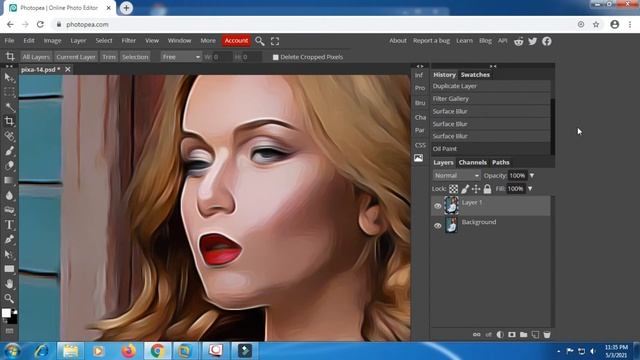
Task: Select the Eraser tool
Action: (x=9, y=165)
